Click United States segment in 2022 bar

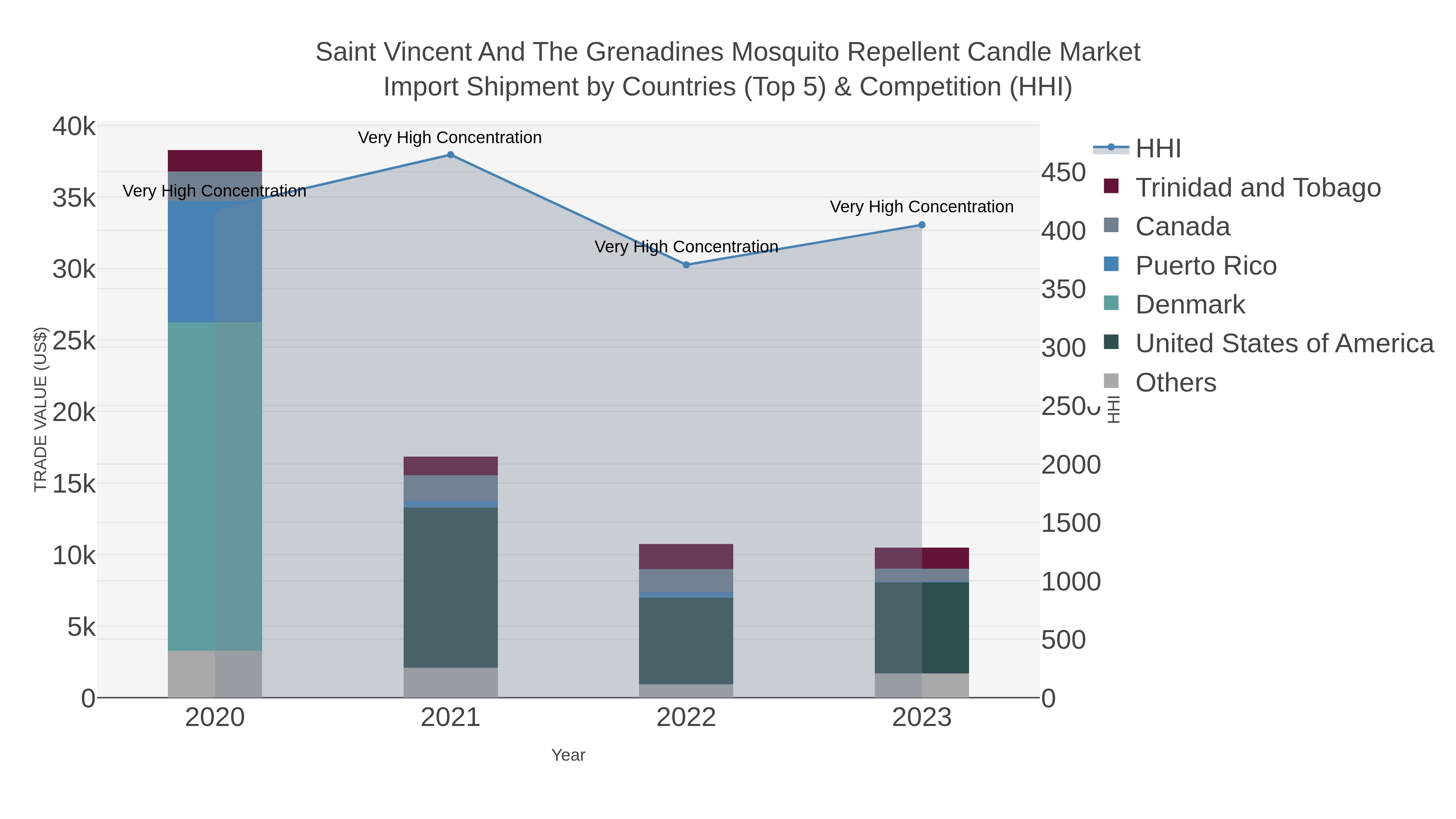(686, 641)
